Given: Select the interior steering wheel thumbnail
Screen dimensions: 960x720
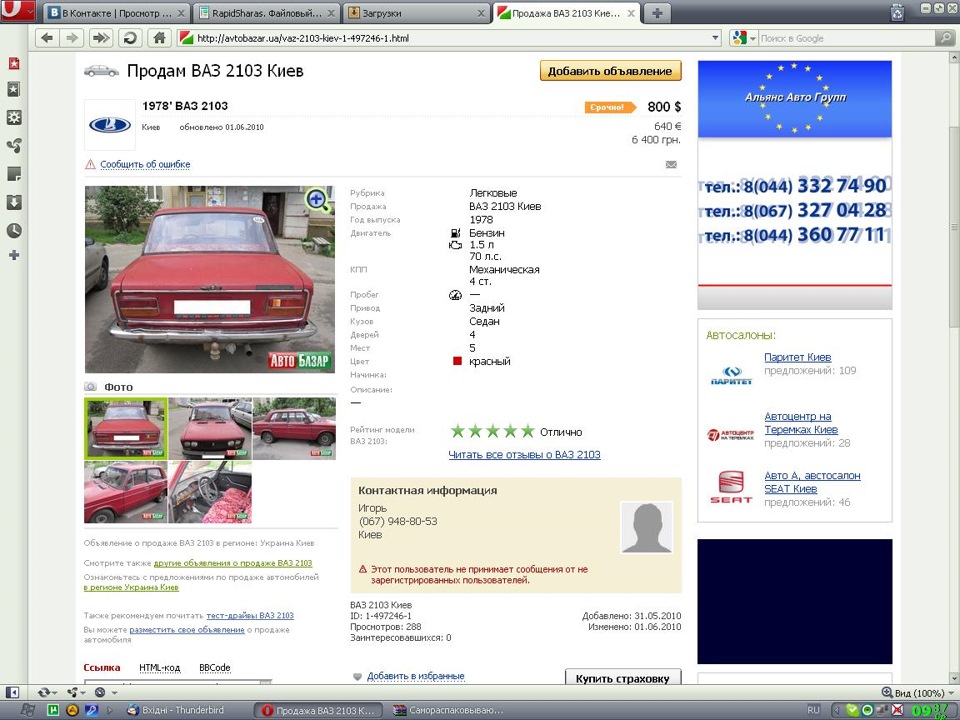Looking at the screenshot, I should pos(210,492).
